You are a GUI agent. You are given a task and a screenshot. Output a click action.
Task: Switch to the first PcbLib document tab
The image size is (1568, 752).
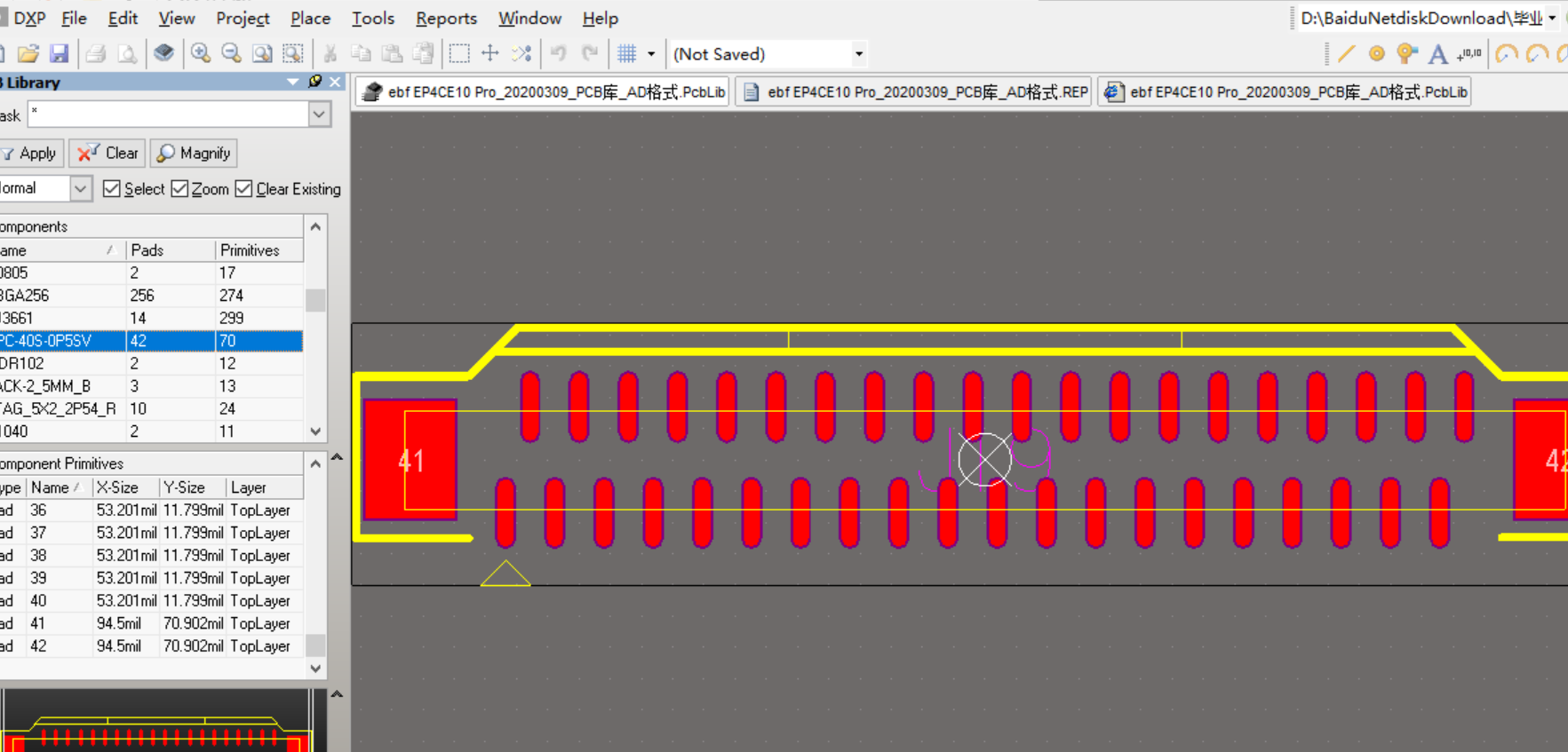[543, 91]
